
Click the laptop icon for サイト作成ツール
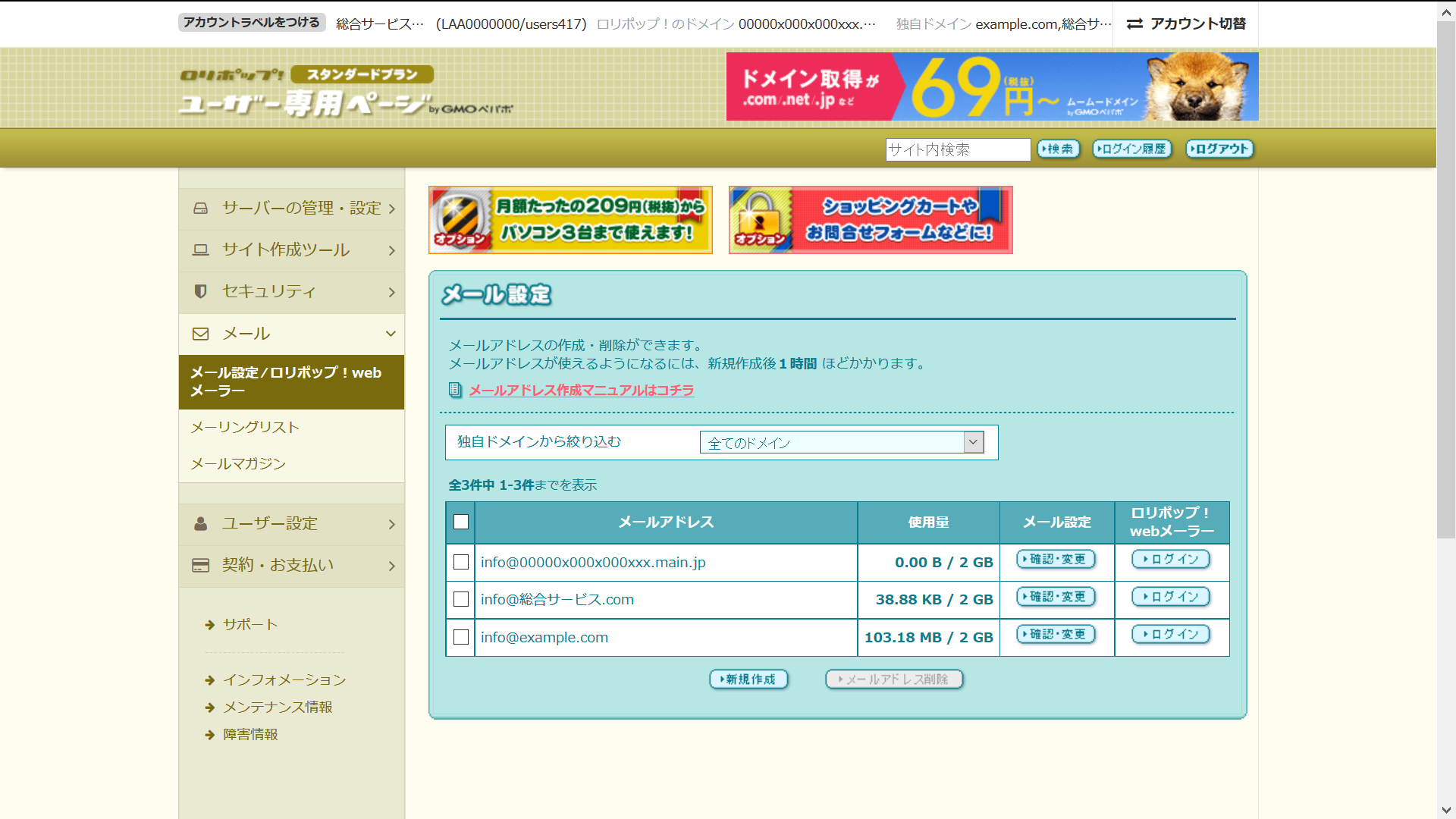(200, 249)
